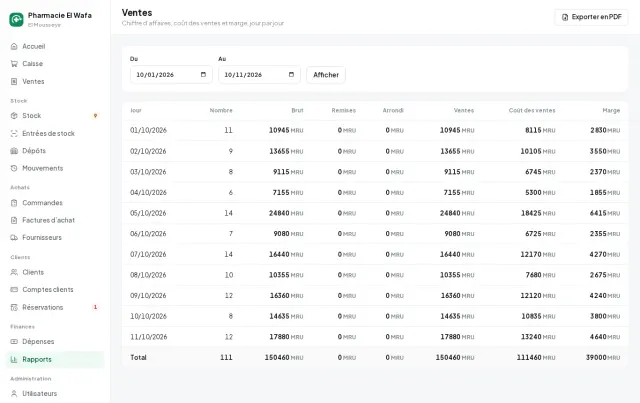640x403 pixels.
Task: Open the Stock menu item
Action: pos(55,116)
